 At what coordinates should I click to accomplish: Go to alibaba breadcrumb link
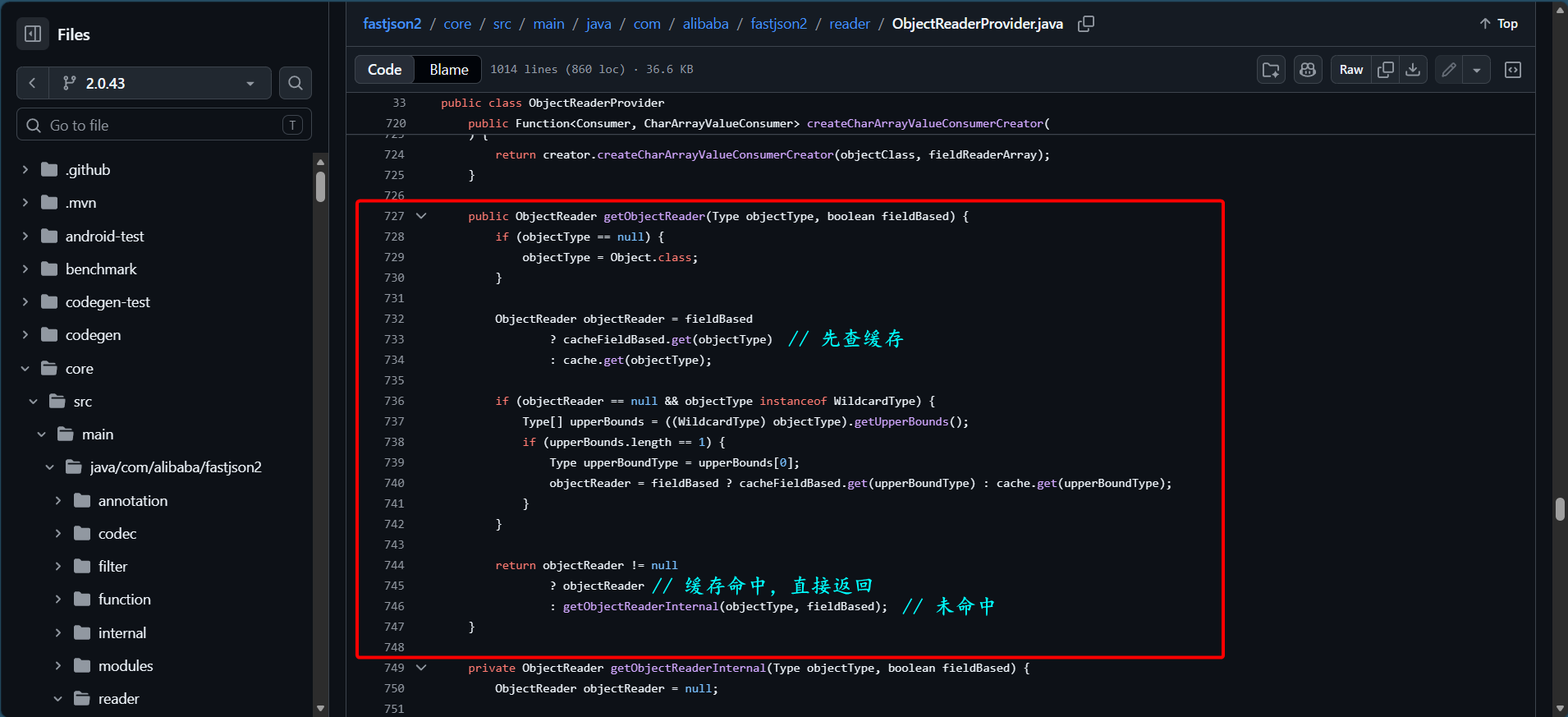706,24
